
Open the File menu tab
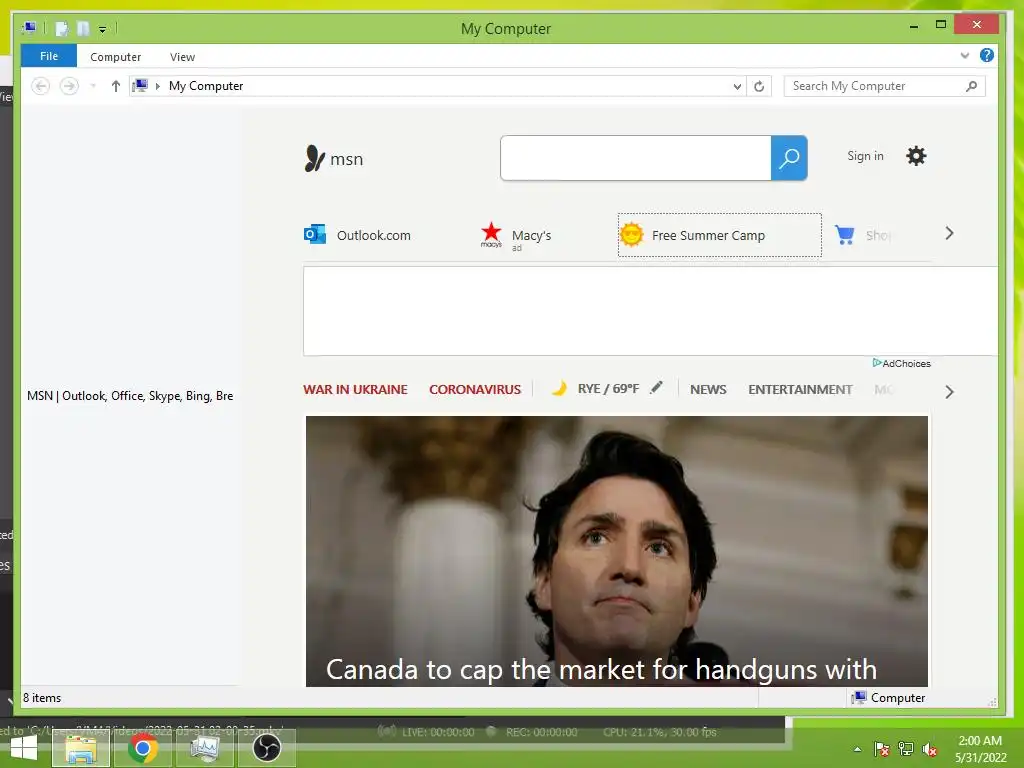pyautogui.click(x=49, y=56)
